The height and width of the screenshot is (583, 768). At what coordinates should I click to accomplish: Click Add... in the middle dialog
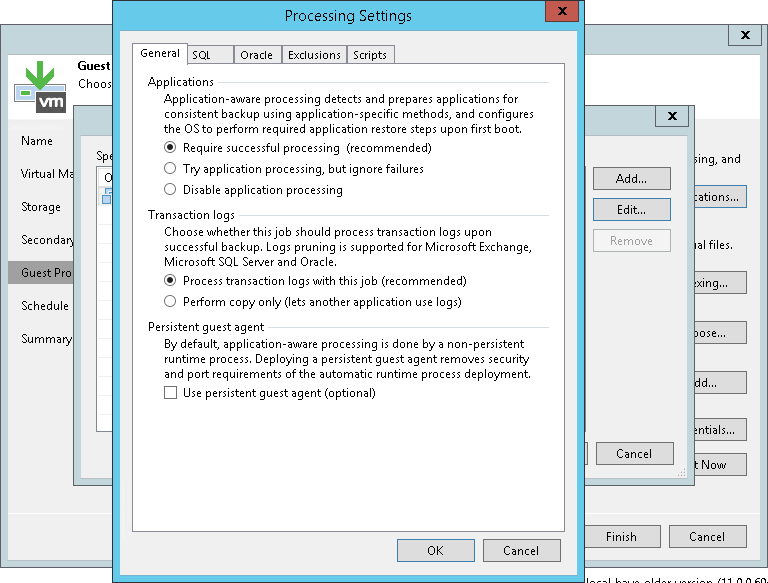click(x=631, y=179)
